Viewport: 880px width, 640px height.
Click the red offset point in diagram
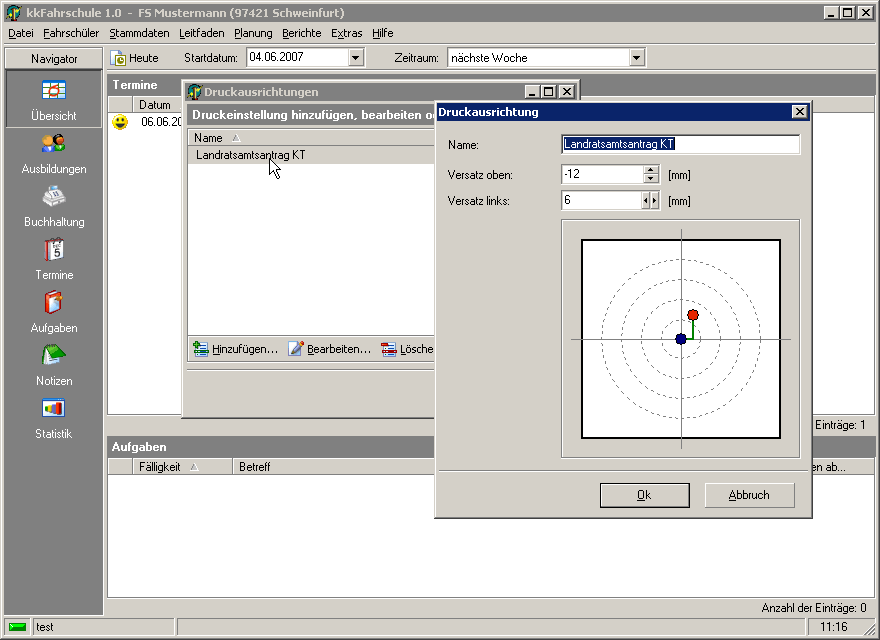tap(693, 315)
